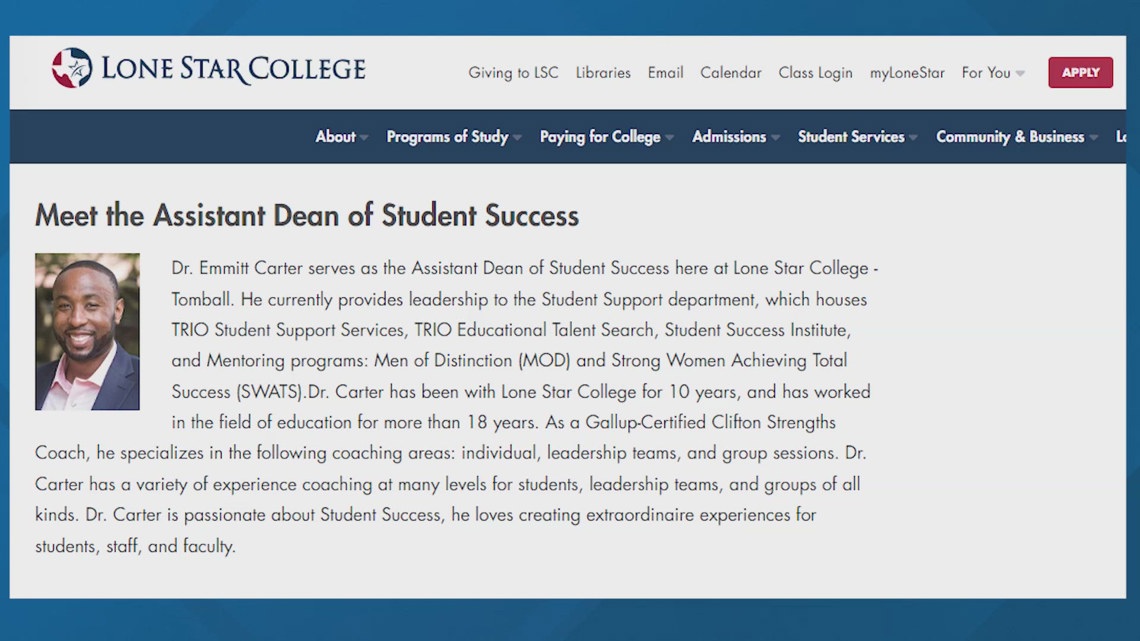Click the red APPLY button
1140x641 pixels.
tap(1080, 72)
